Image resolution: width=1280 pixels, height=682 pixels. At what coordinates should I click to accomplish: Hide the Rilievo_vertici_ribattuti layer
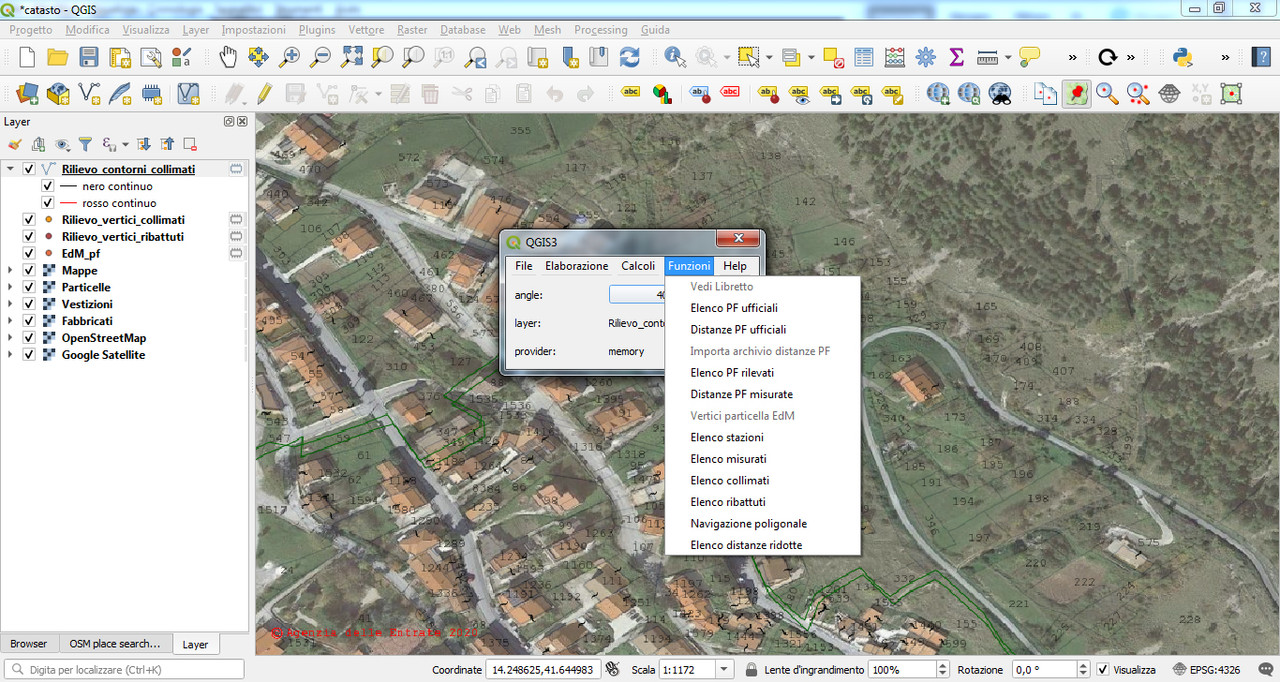click(x=29, y=237)
